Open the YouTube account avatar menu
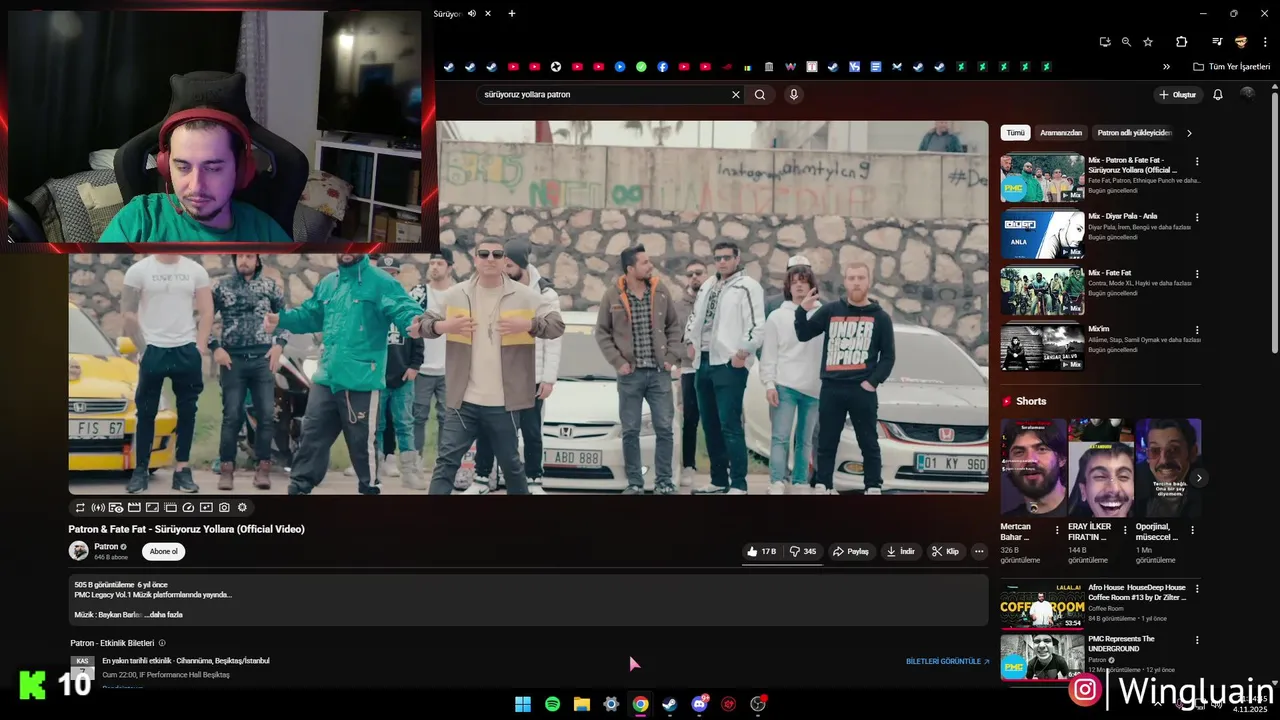This screenshot has height=720, width=1280. point(1247,94)
